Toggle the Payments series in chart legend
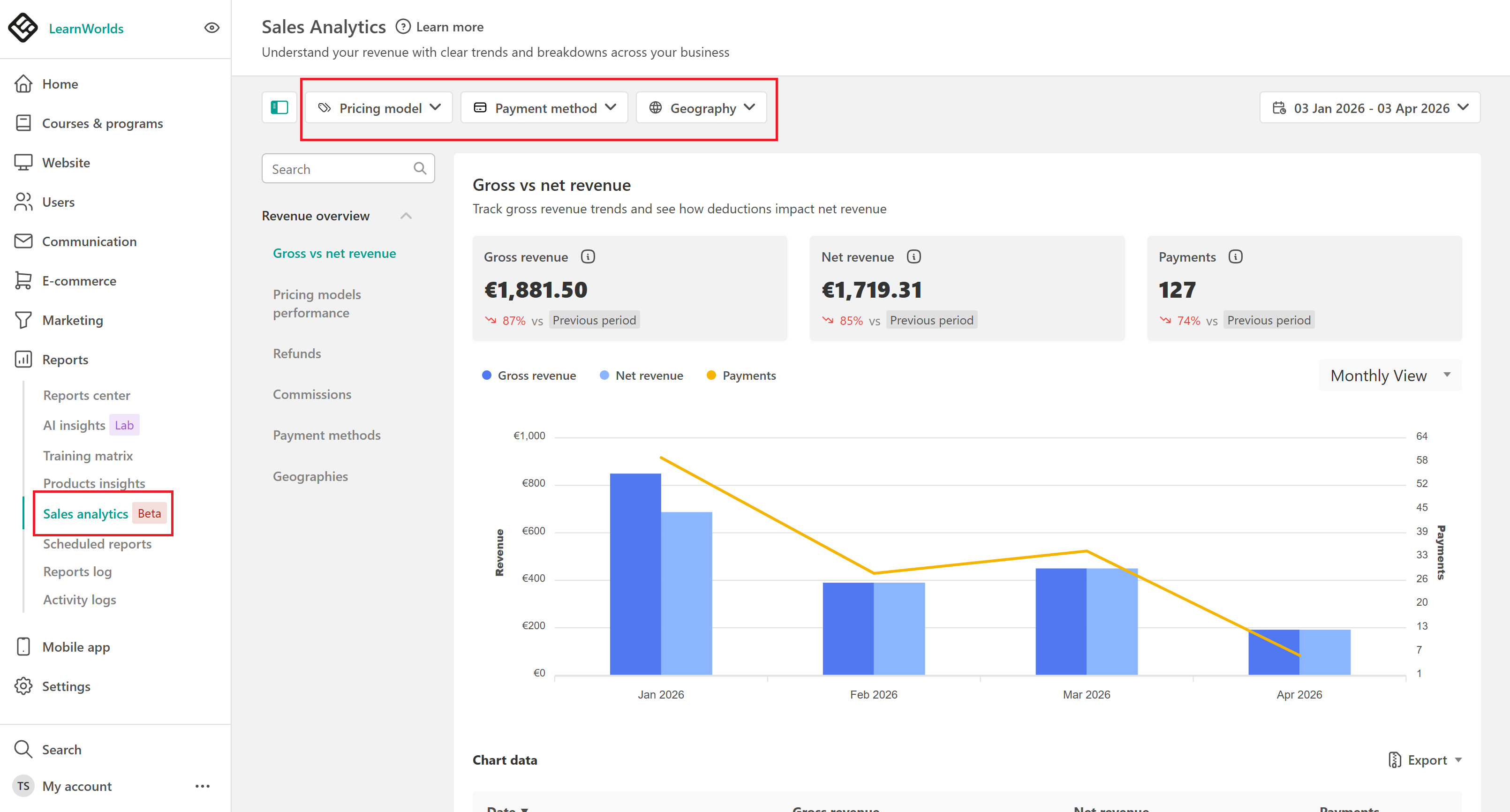 tap(741, 376)
